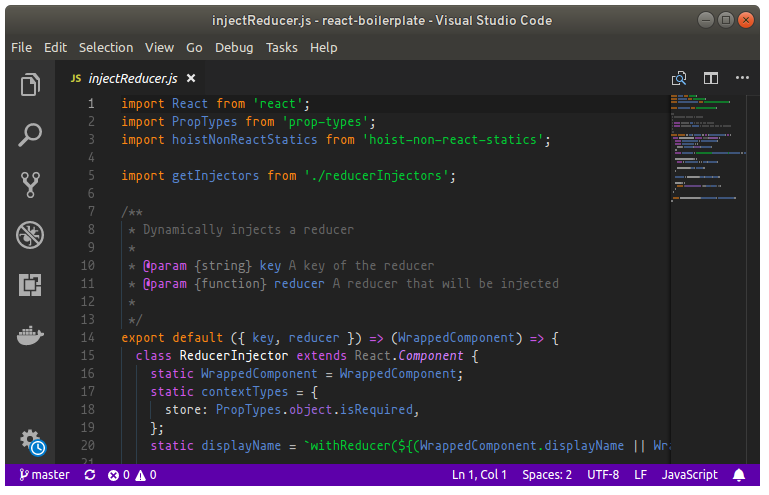Click the @param {function} reducer comment line

[343, 284]
